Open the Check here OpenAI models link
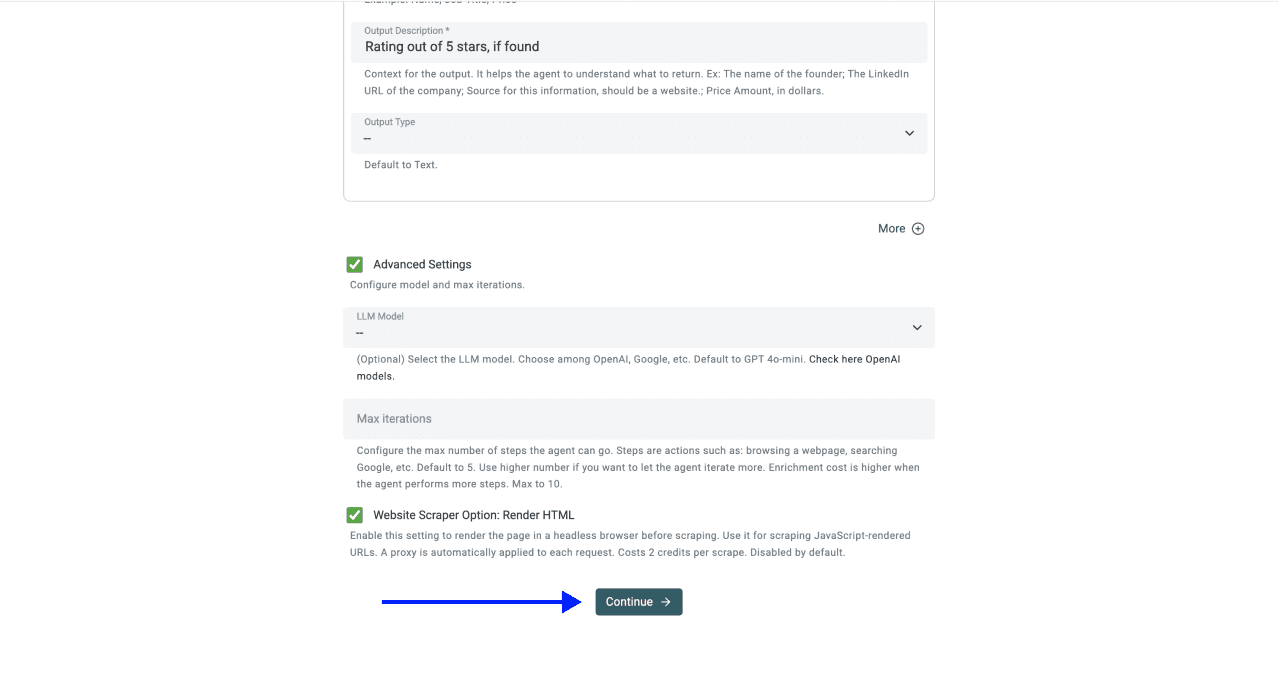The width and height of the screenshot is (1279, 700). 853,358
